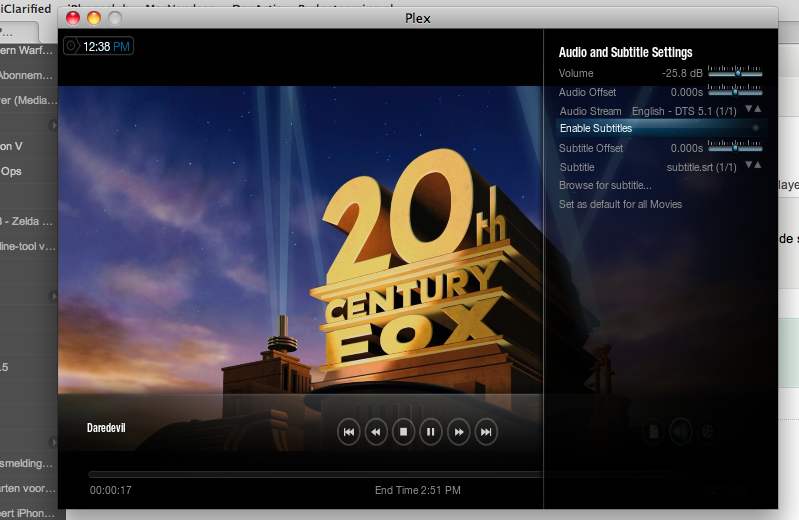Image resolution: width=799 pixels, height=520 pixels.
Task: Select 'Abonnem...' row in background sidebar
Action: 26,75
